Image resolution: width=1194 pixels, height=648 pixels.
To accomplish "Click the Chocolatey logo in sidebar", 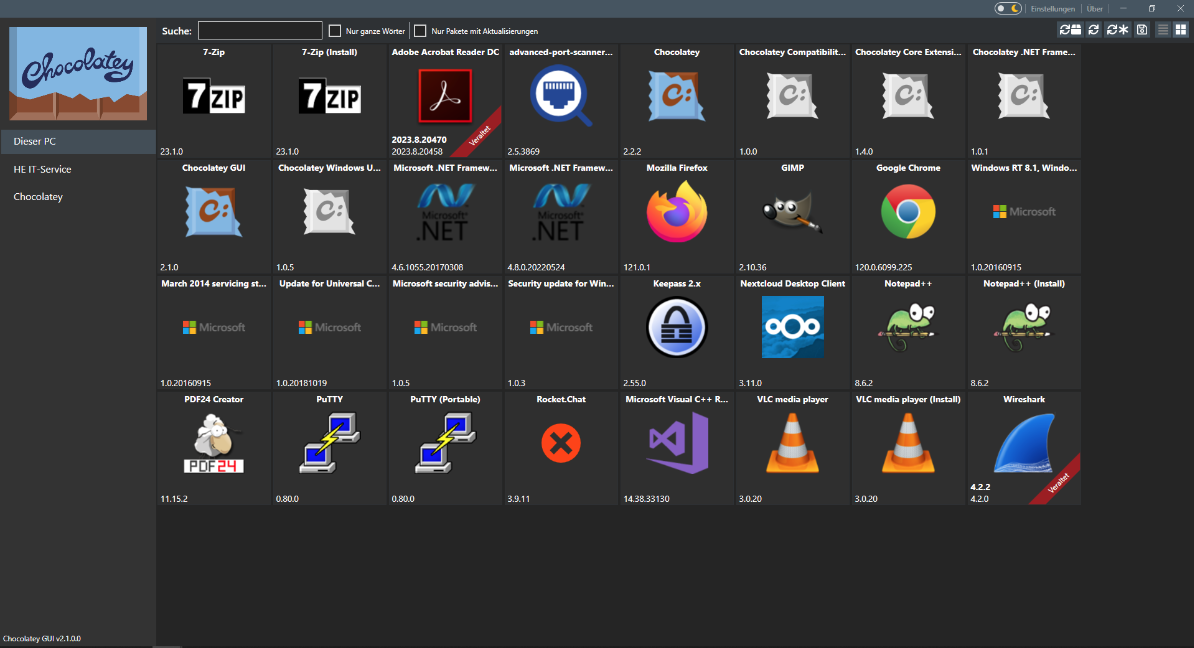I will pos(78,73).
